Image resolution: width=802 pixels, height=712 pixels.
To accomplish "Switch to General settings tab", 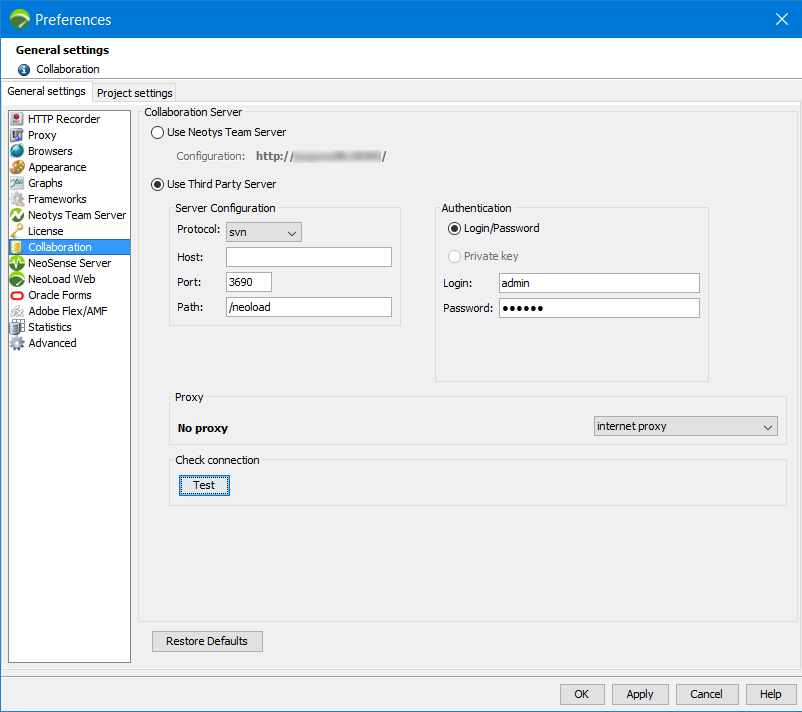I will (47, 92).
